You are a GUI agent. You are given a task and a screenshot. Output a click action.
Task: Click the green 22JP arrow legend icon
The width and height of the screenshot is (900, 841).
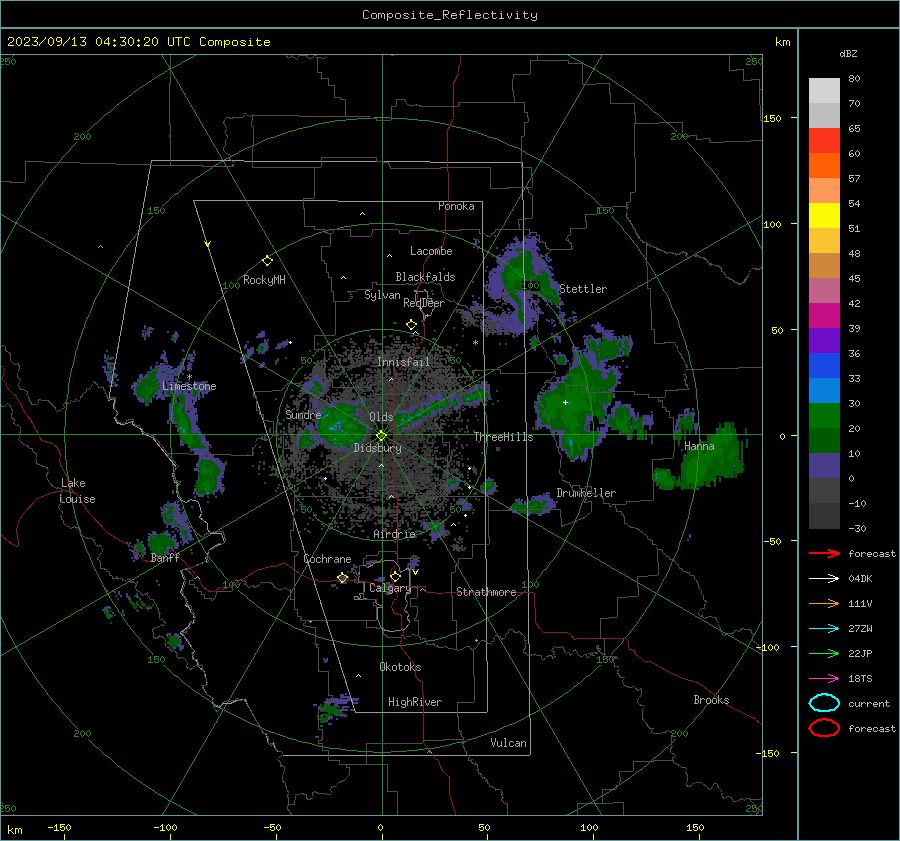pyautogui.click(x=824, y=653)
